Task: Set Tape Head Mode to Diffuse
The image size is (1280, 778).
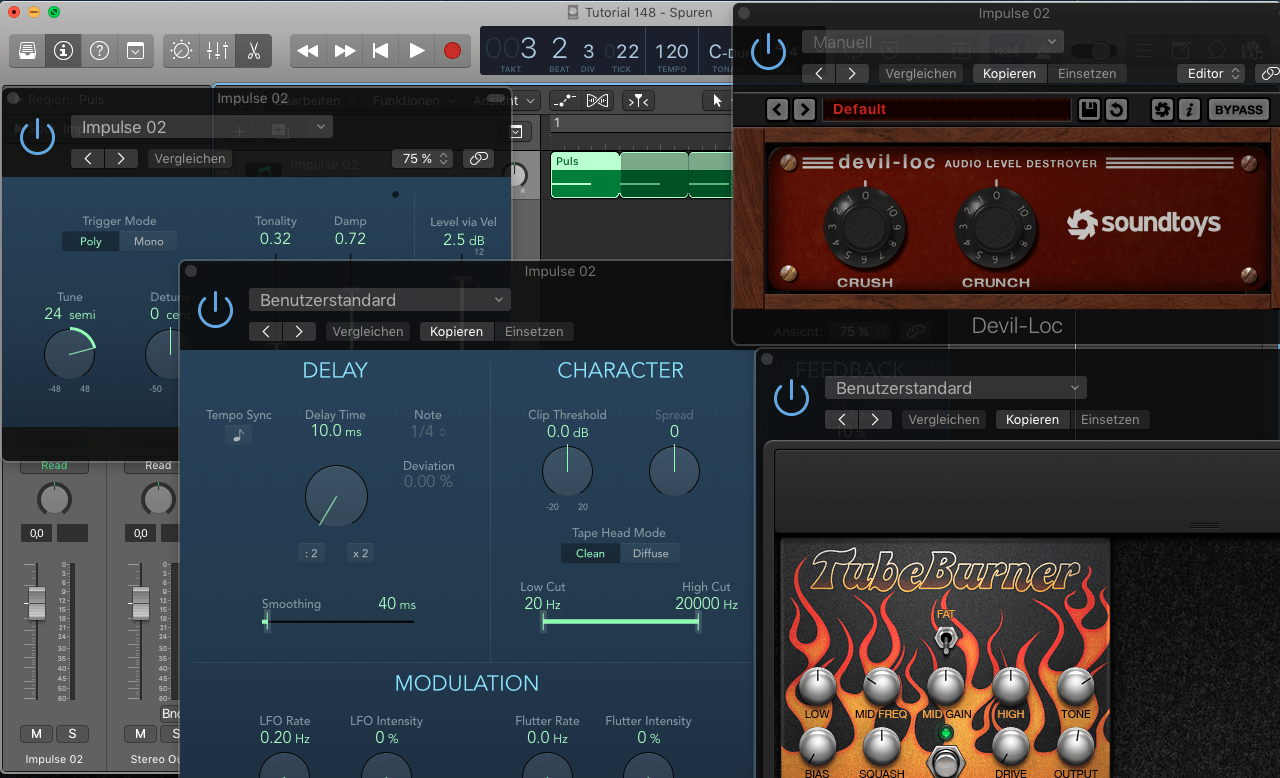Action: click(x=650, y=553)
